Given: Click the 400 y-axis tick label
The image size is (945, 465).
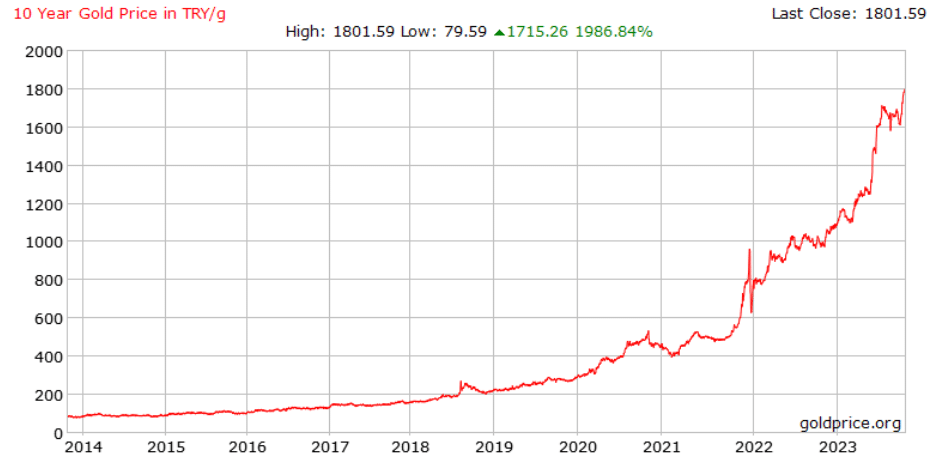Looking at the screenshot, I should (x=48, y=357).
